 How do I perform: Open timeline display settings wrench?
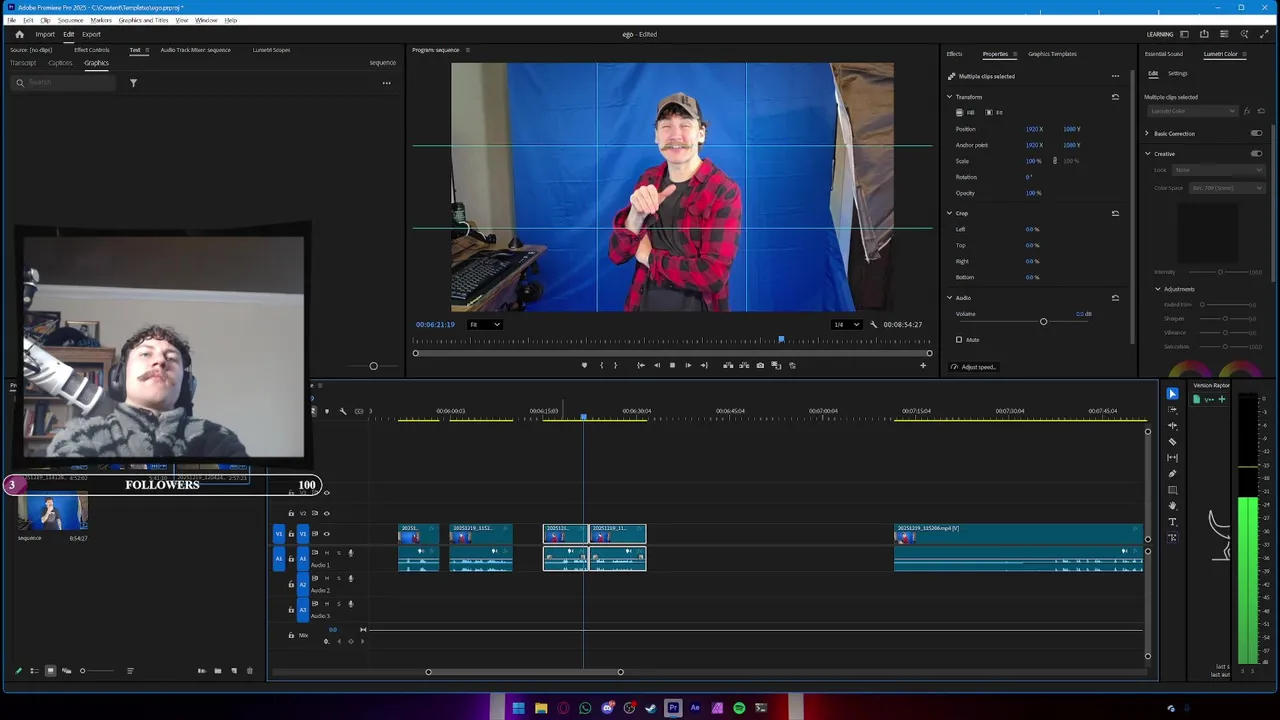point(342,411)
